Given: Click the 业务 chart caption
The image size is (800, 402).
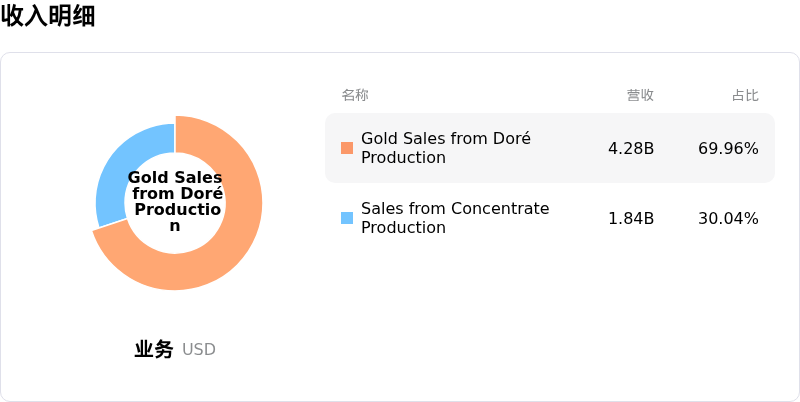Looking at the screenshot, I should [x=154, y=349].
